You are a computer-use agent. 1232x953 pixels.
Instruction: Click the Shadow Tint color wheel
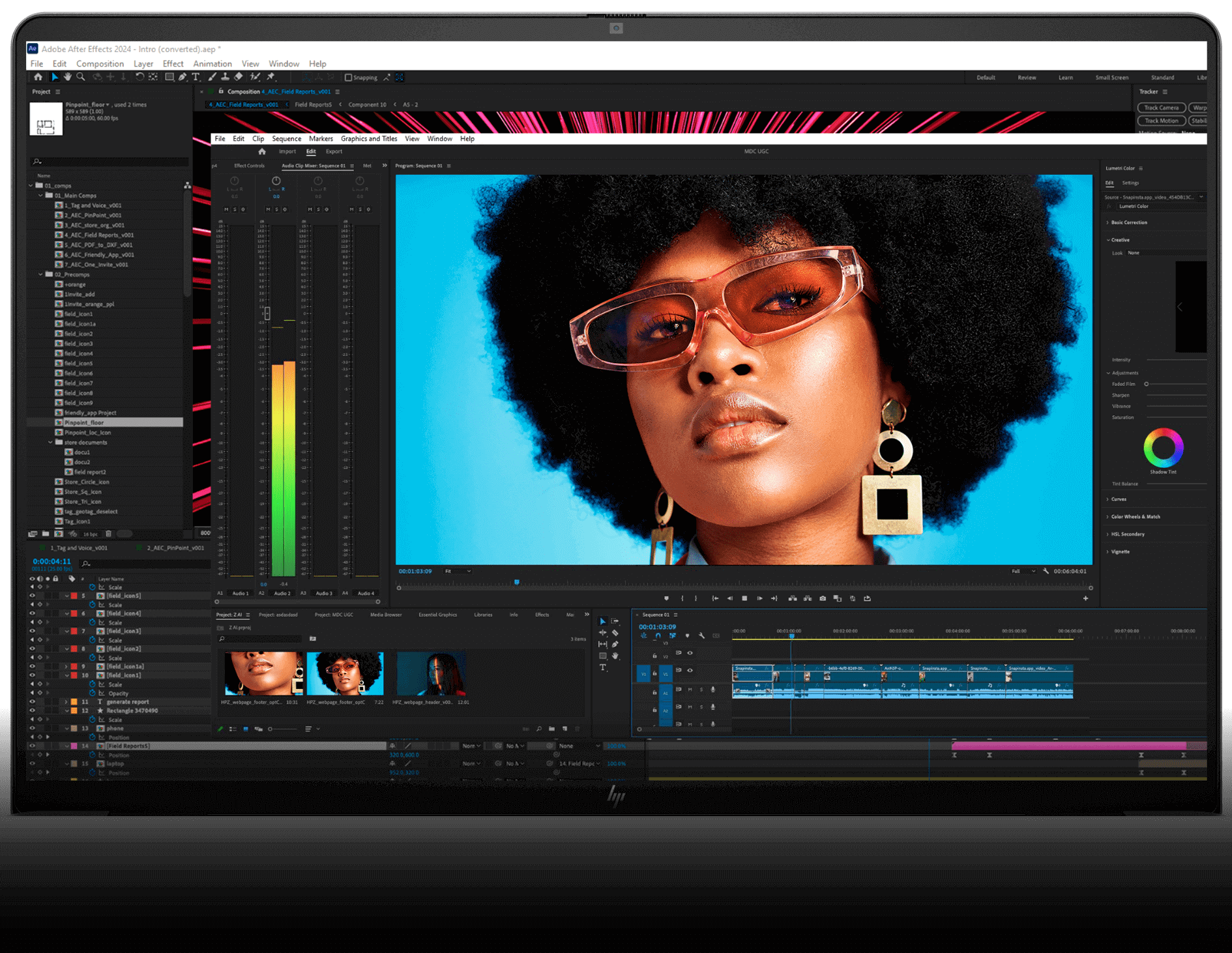coord(1163,448)
